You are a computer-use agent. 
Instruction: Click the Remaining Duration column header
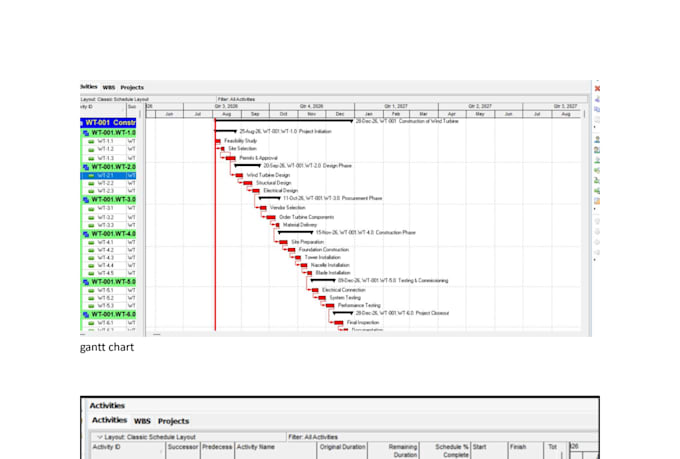[x=394, y=451]
